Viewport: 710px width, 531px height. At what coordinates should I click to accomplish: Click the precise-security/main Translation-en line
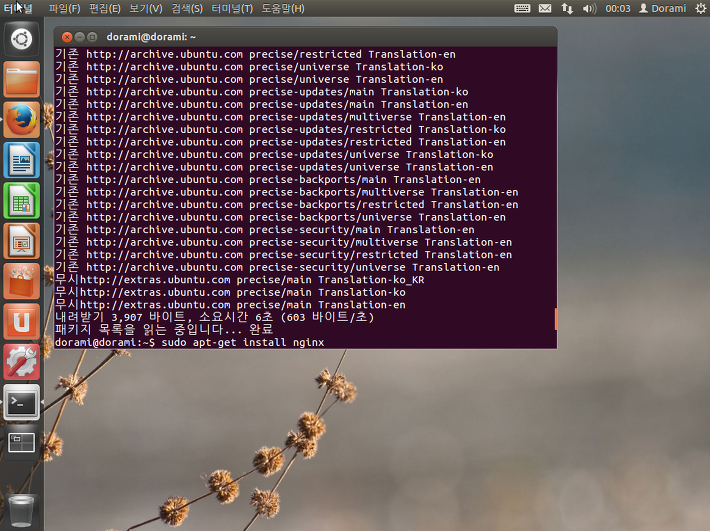click(x=264, y=230)
